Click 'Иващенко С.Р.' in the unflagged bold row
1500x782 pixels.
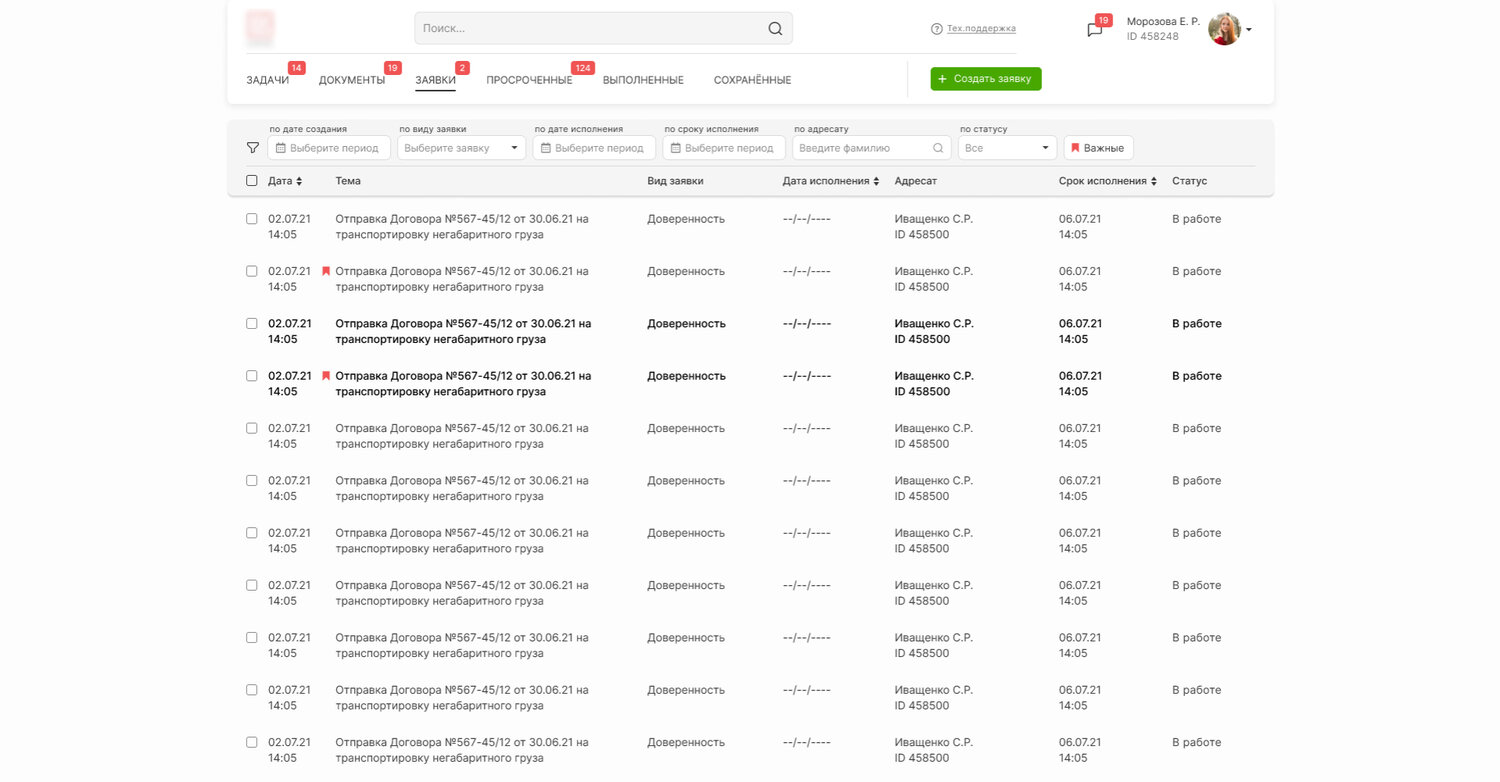coord(934,324)
